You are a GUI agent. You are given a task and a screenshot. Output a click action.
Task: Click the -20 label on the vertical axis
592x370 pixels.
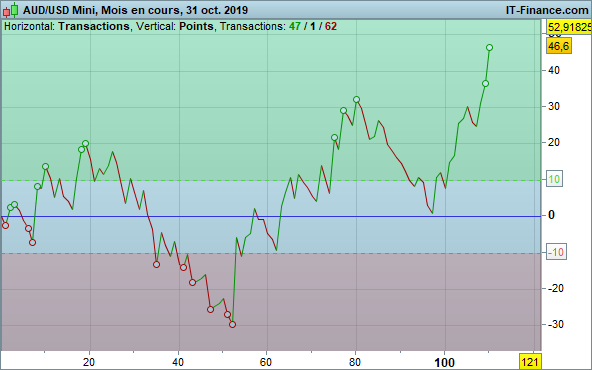[556, 288]
